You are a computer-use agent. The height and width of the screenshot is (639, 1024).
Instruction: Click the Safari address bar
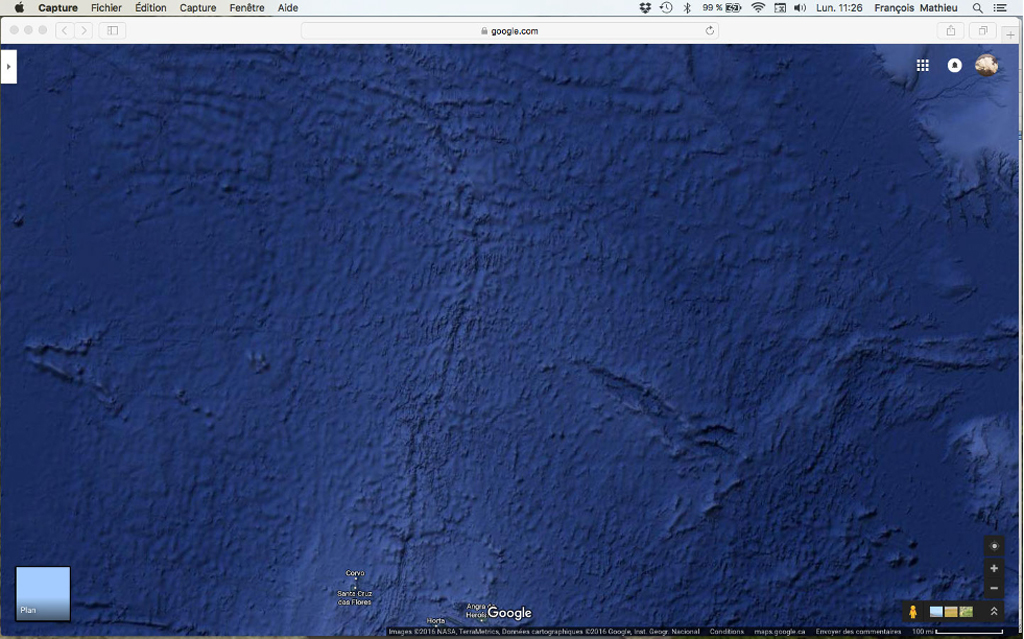tap(509, 31)
